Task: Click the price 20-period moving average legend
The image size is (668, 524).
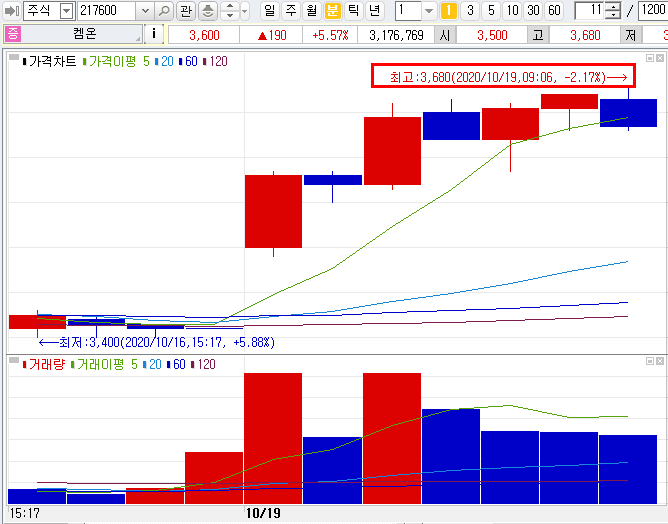Action: [164, 61]
